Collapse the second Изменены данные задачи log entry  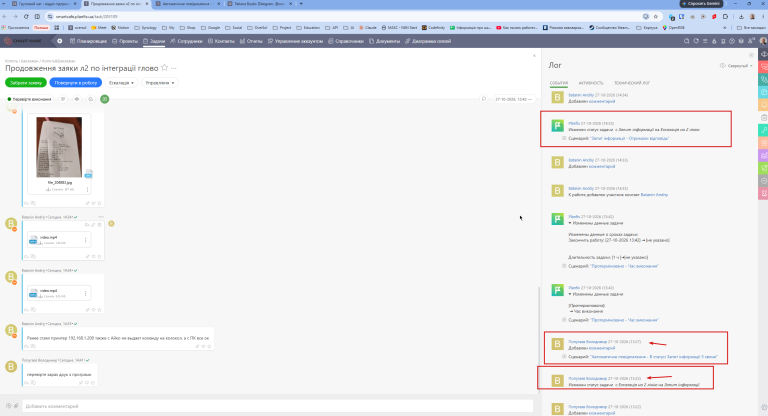point(570,294)
